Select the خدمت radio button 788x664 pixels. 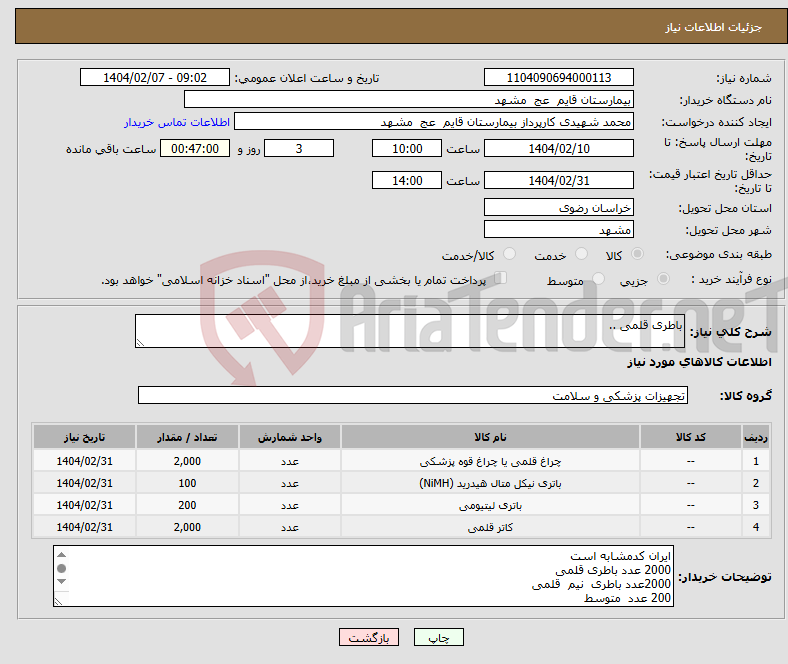581,254
